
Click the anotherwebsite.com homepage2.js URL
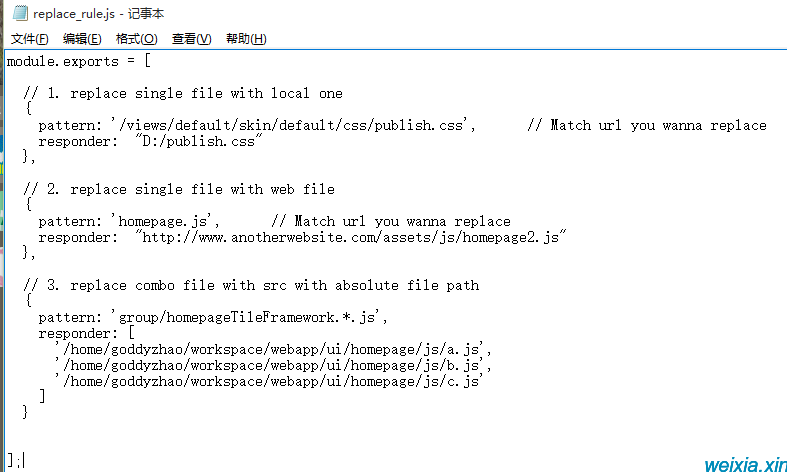click(x=351, y=238)
